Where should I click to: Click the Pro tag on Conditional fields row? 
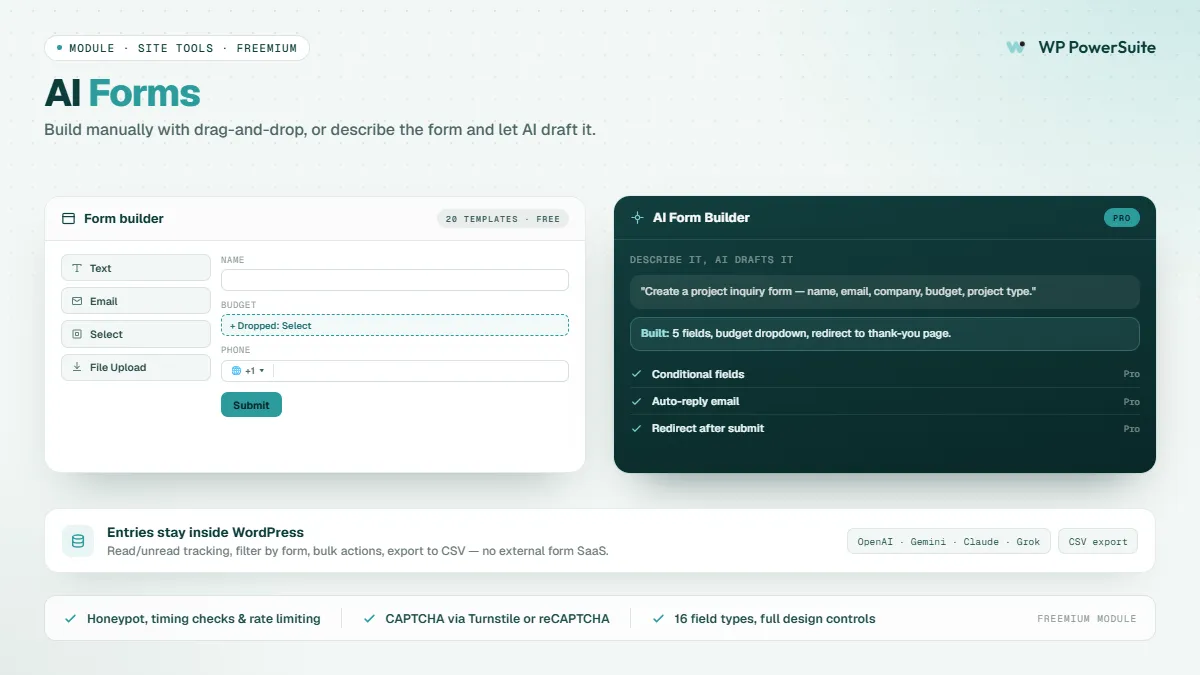pyautogui.click(x=1131, y=374)
